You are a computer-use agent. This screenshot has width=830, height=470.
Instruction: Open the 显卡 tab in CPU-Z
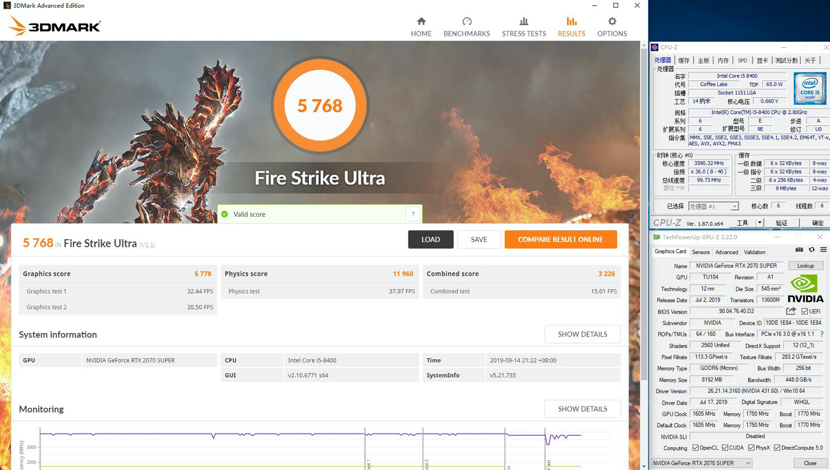(762, 60)
